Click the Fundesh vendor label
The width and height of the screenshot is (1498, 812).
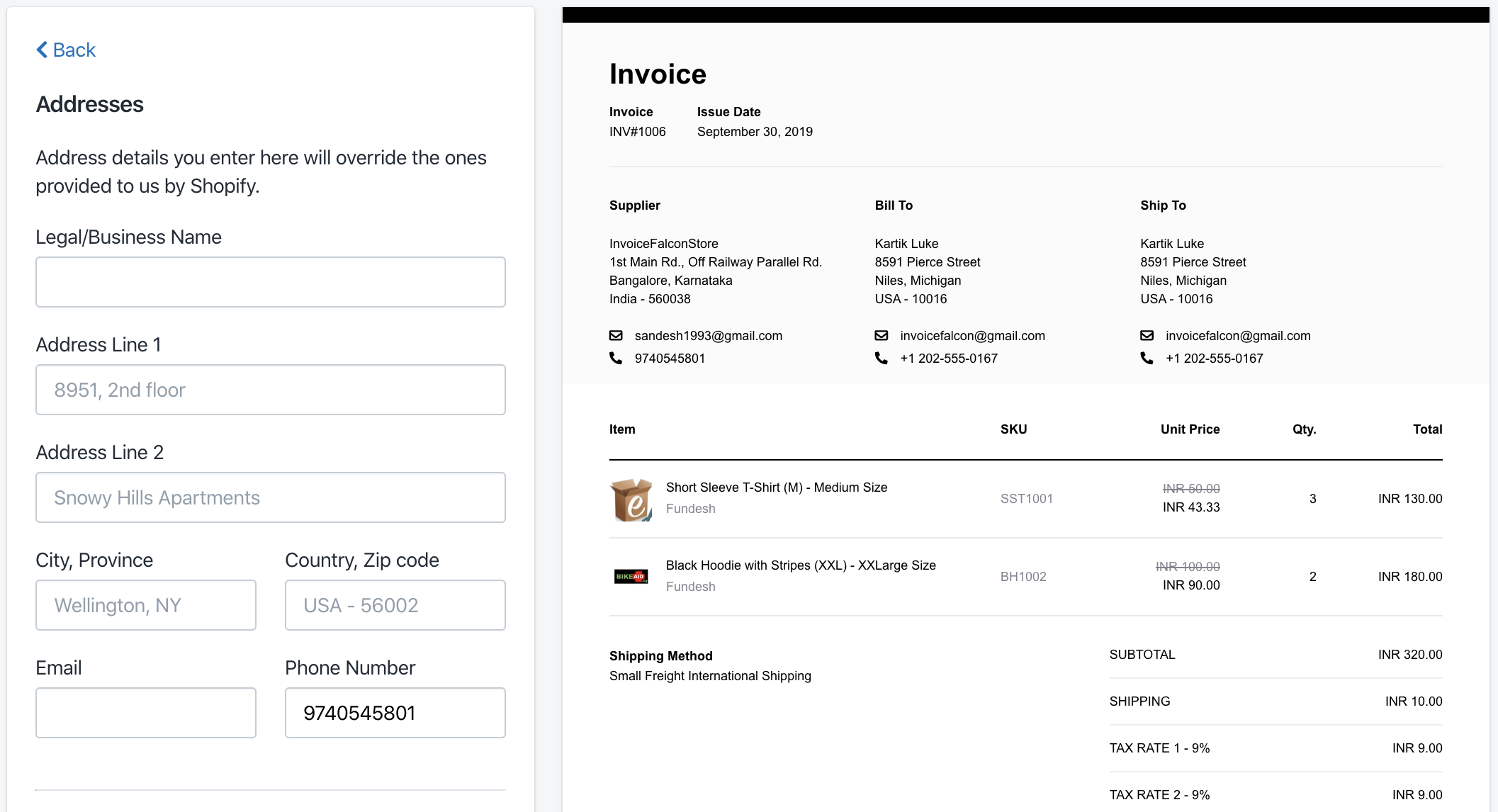pyautogui.click(x=690, y=508)
